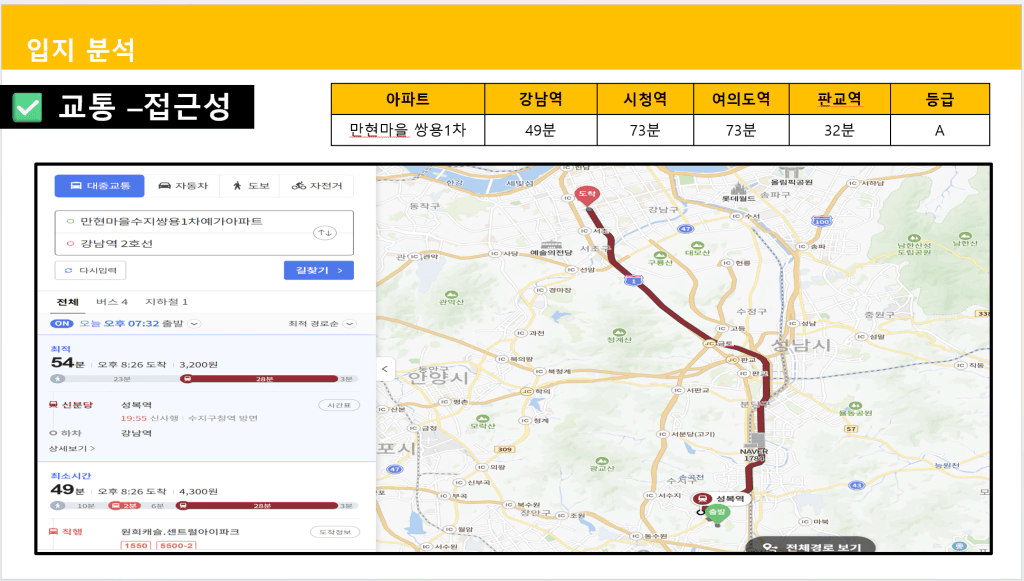The width and height of the screenshot is (1024, 581).
Task: Click the 여의도역 table header
Action: pos(741,99)
